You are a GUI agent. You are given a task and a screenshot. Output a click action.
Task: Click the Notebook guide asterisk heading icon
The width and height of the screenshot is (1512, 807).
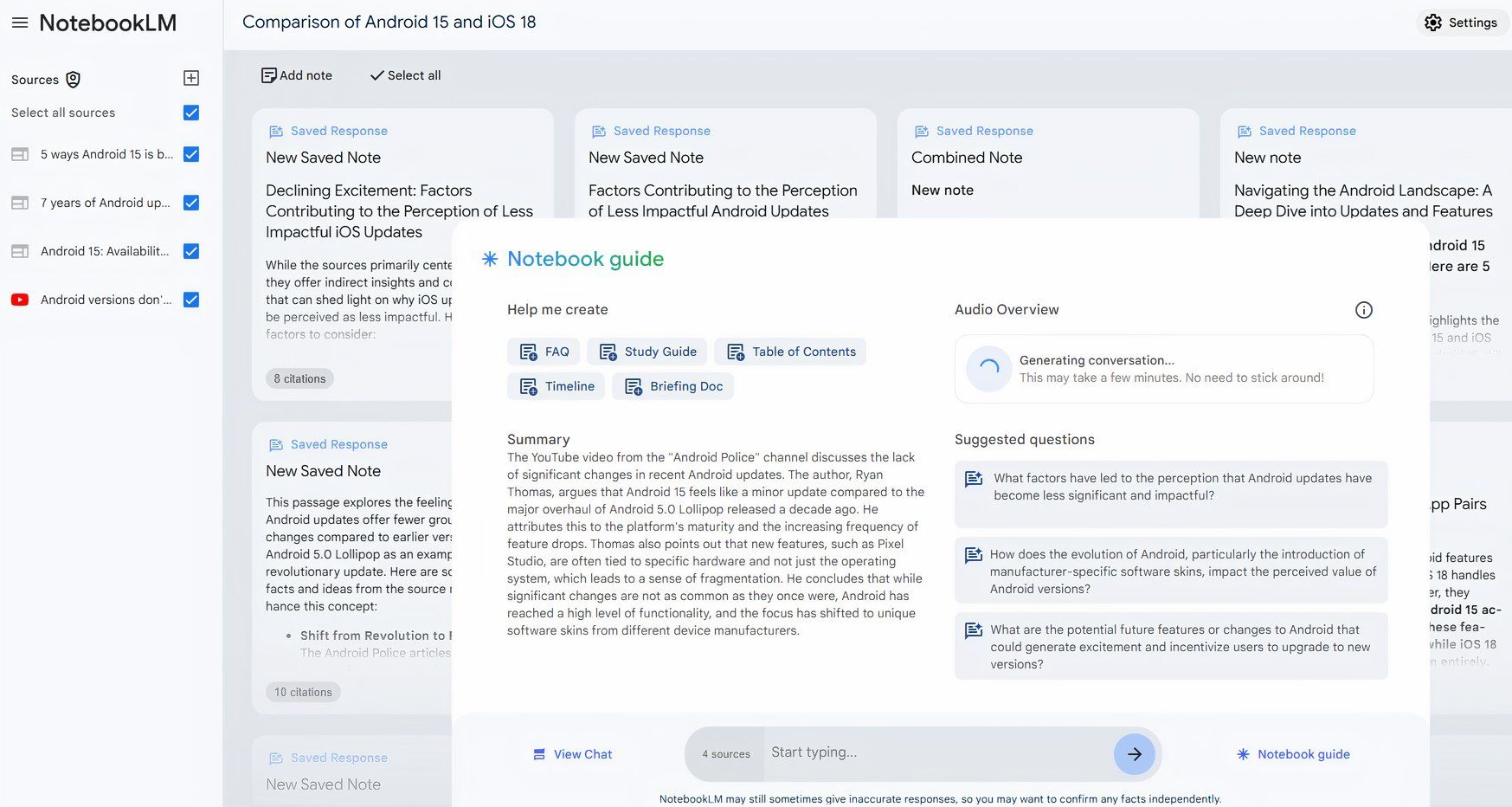tap(490, 259)
